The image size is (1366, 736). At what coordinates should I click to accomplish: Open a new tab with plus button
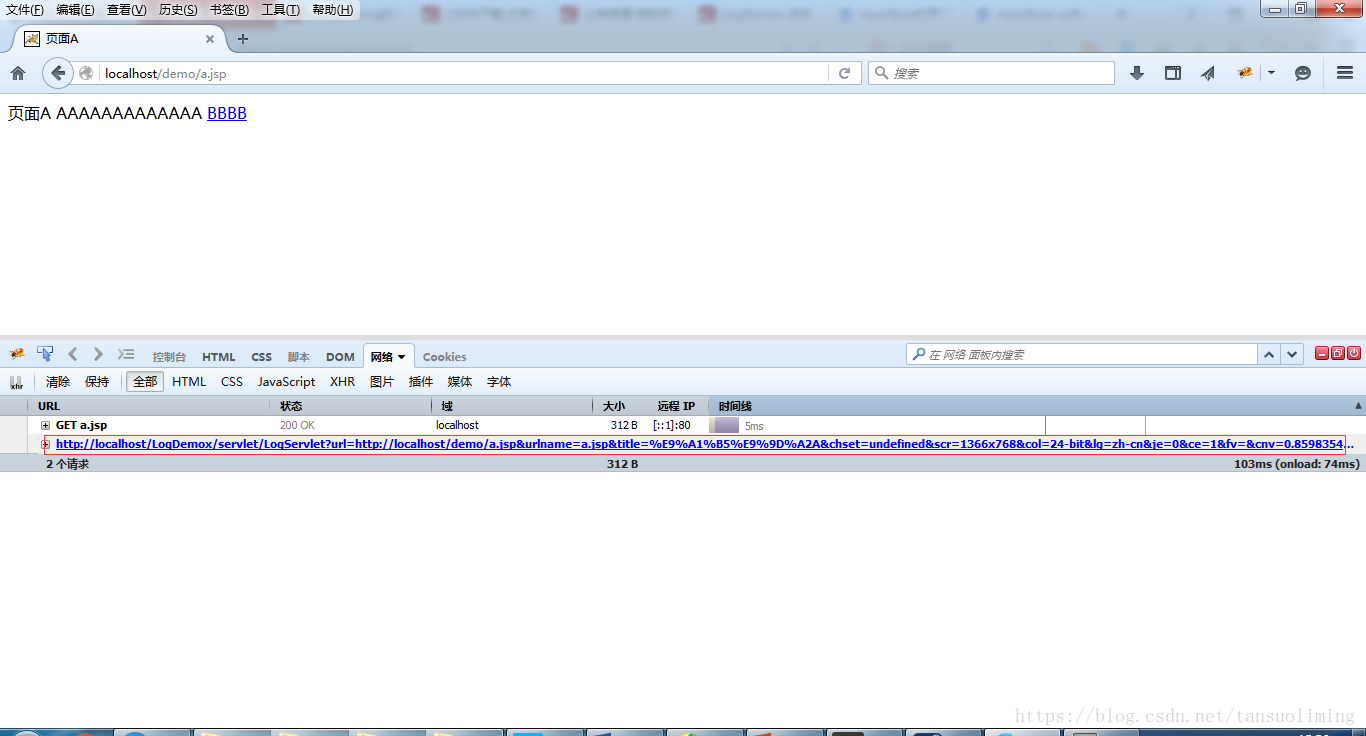(242, 39)
